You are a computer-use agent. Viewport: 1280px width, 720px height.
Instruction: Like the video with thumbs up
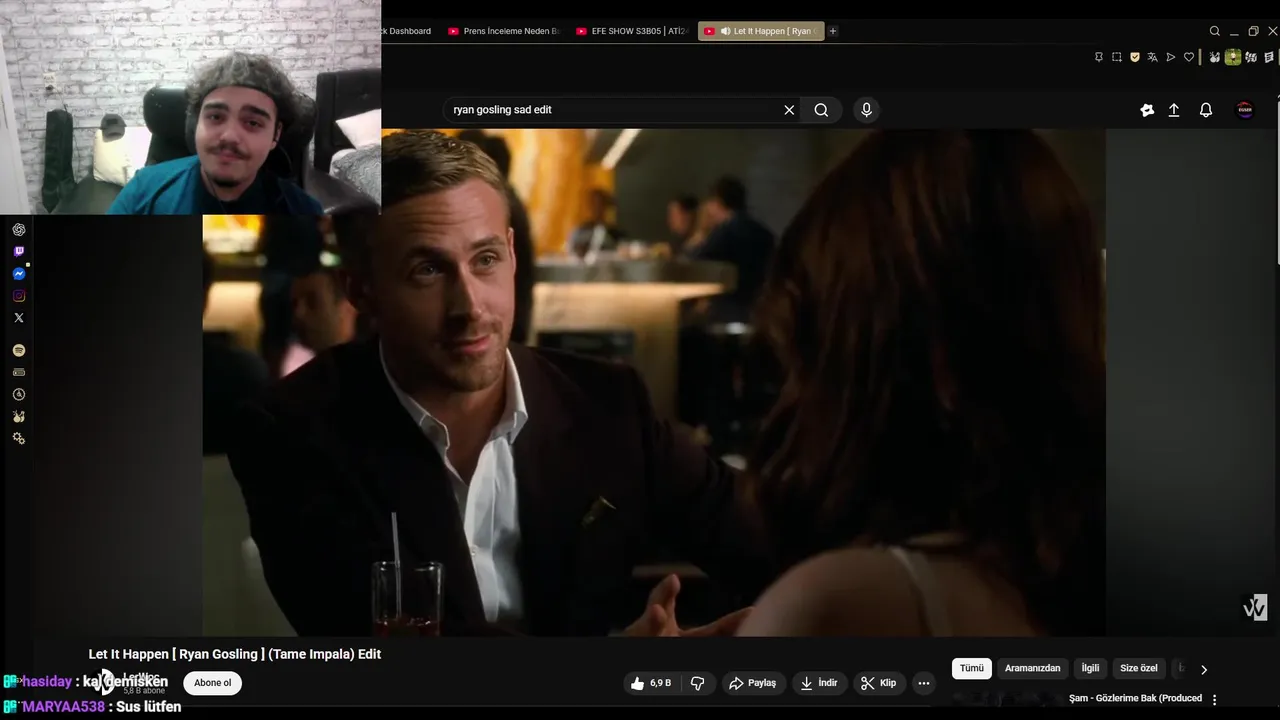[650, 683]
